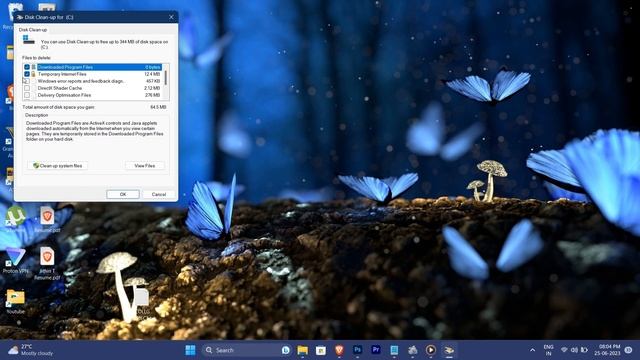Open the blue notepad taskbar app
The width and height of the screenshot is (640, 360).
(x=394, y=350)
